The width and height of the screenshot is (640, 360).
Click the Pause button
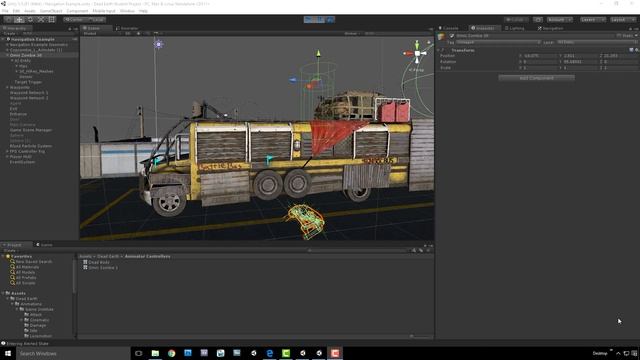click(320, 19)
